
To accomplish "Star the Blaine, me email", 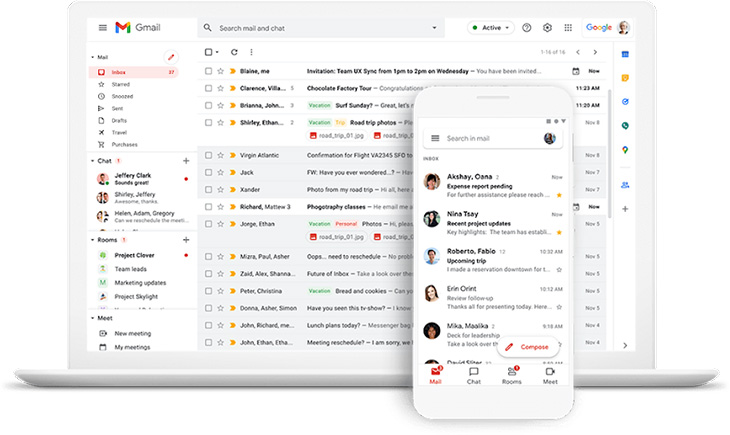I will tap(221, 71).
